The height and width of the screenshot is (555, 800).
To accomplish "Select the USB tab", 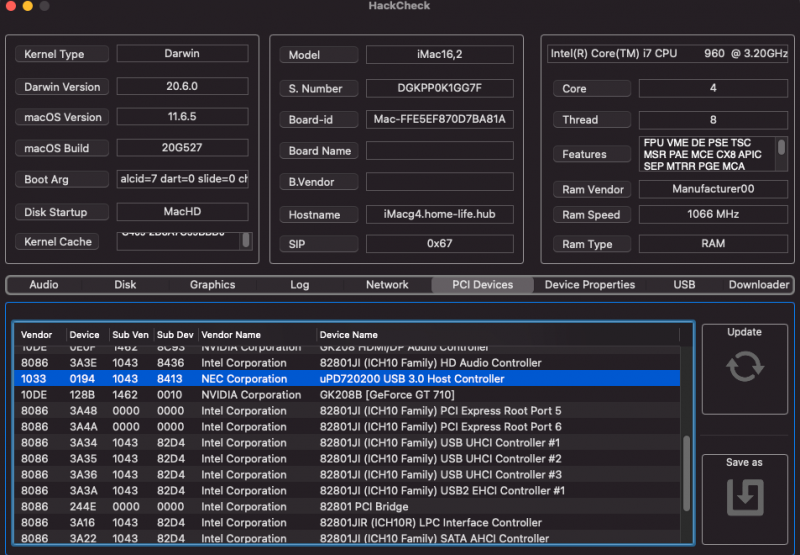I will [684, 285].
